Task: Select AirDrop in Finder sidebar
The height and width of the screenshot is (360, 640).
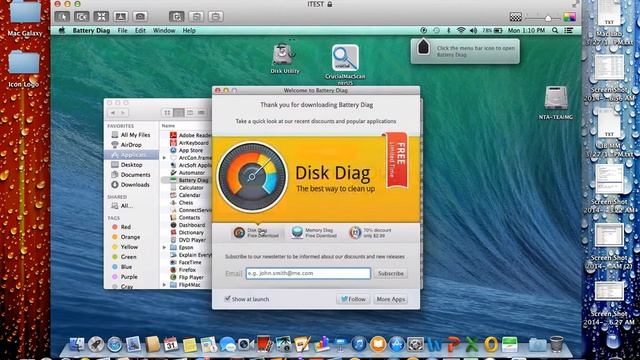Action: tap(131, 144)
